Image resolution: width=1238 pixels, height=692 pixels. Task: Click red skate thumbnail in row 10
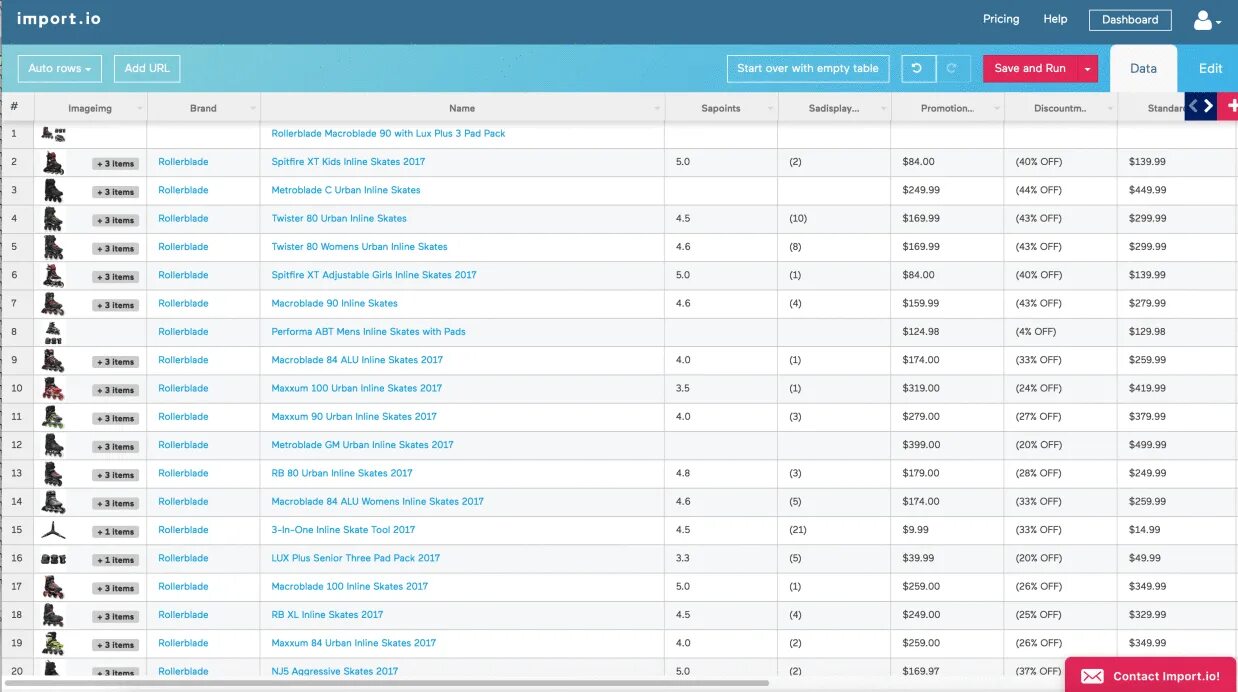tap(53, 389)
